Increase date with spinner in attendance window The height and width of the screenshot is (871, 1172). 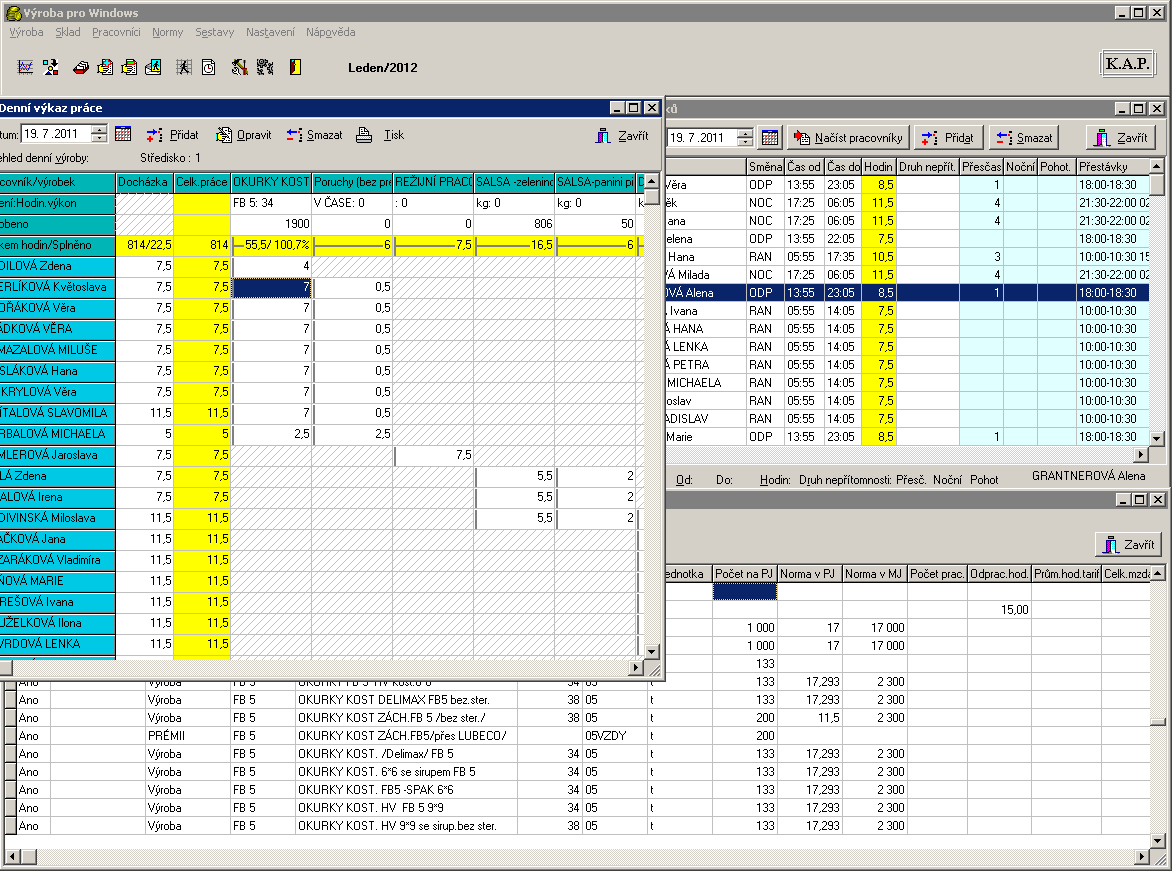click(745, 133)
